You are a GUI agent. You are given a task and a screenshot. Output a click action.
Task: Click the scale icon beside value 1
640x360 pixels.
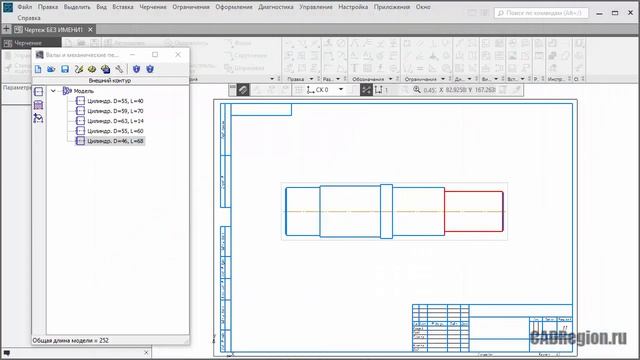pos(378,90)
